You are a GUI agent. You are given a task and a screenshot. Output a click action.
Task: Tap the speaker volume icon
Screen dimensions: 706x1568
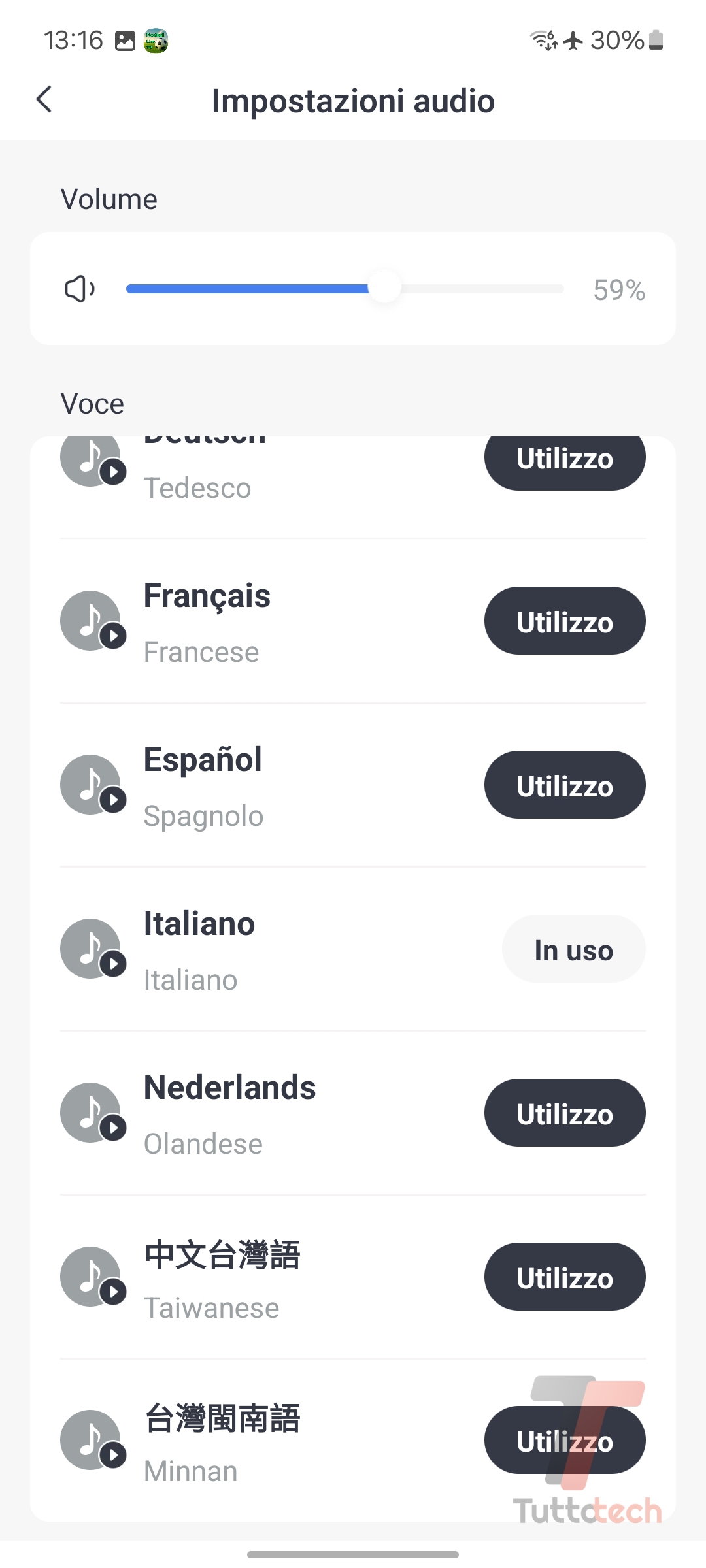pos(80,289)
